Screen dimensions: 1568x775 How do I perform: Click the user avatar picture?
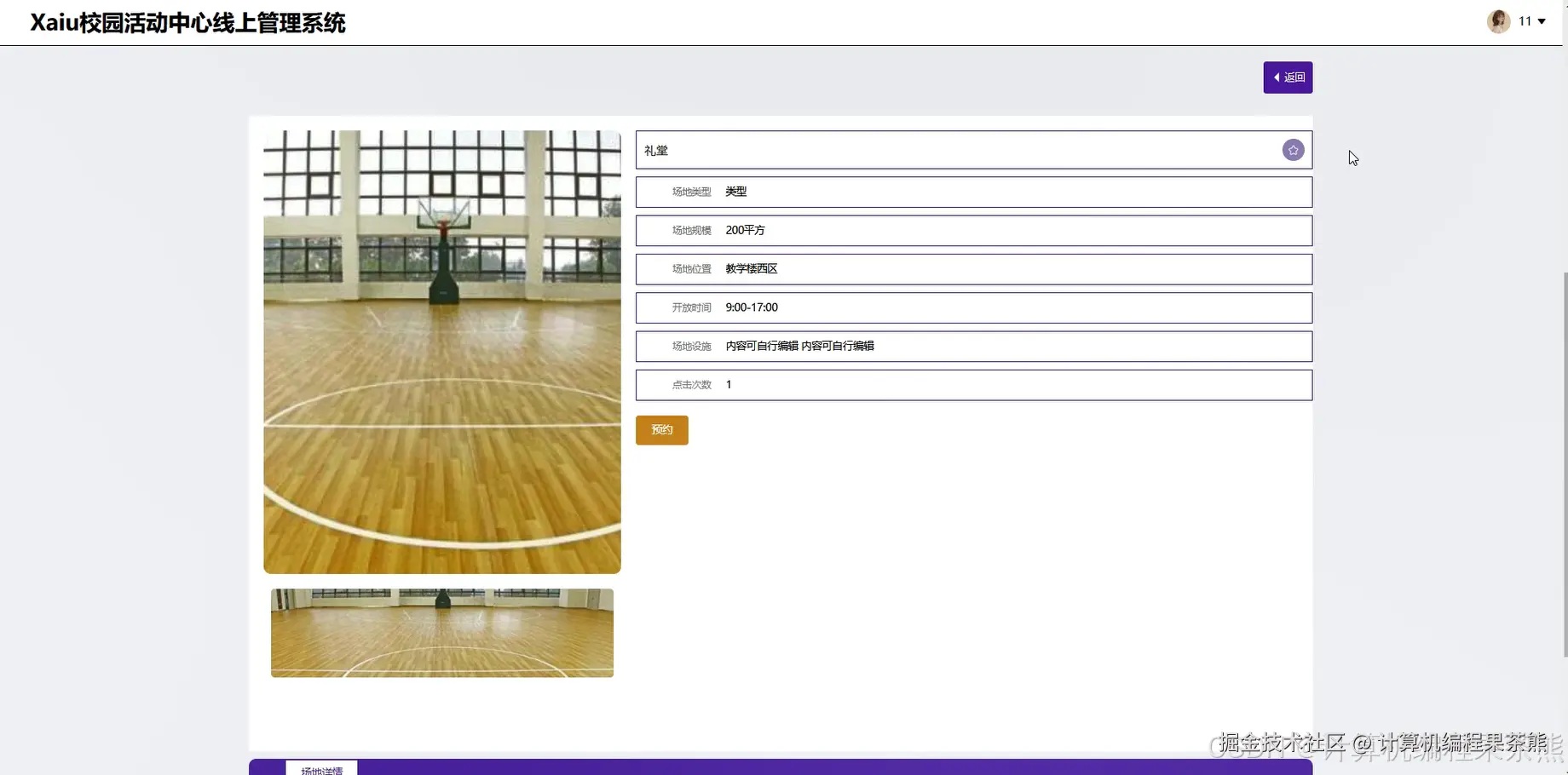1498,21
